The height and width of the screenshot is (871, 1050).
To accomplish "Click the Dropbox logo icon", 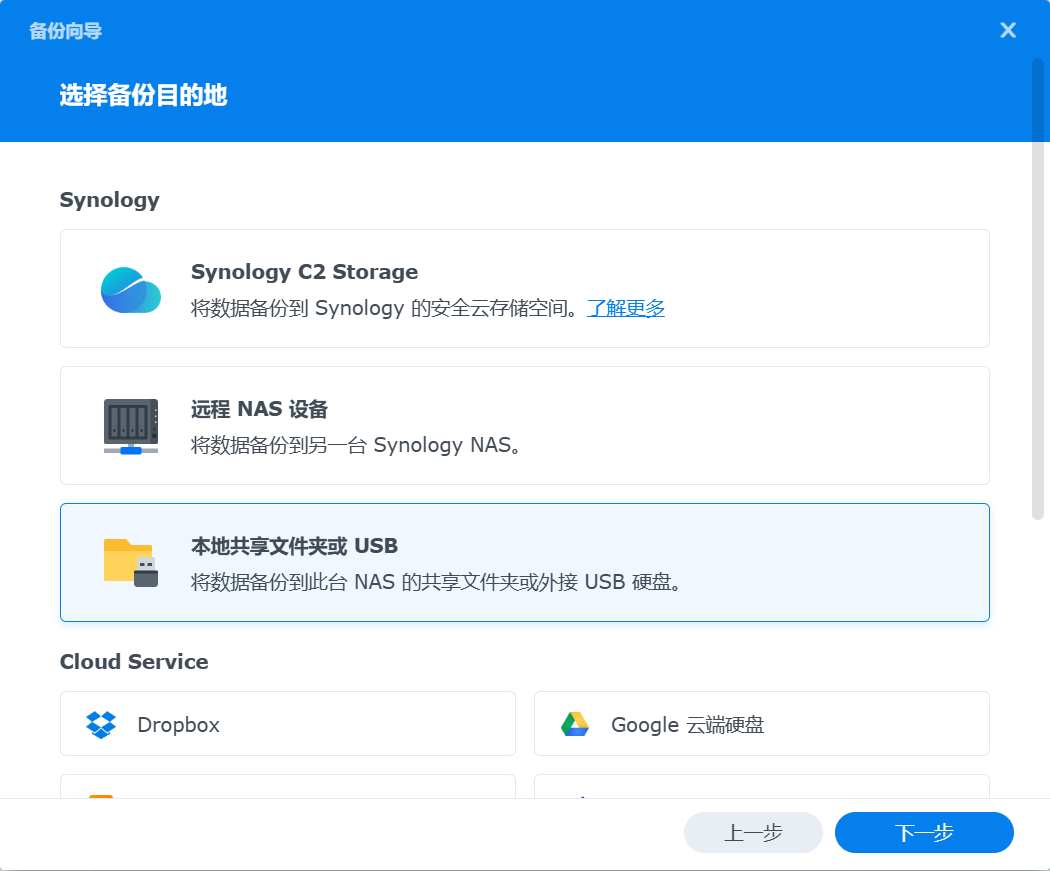I will 101,724.
